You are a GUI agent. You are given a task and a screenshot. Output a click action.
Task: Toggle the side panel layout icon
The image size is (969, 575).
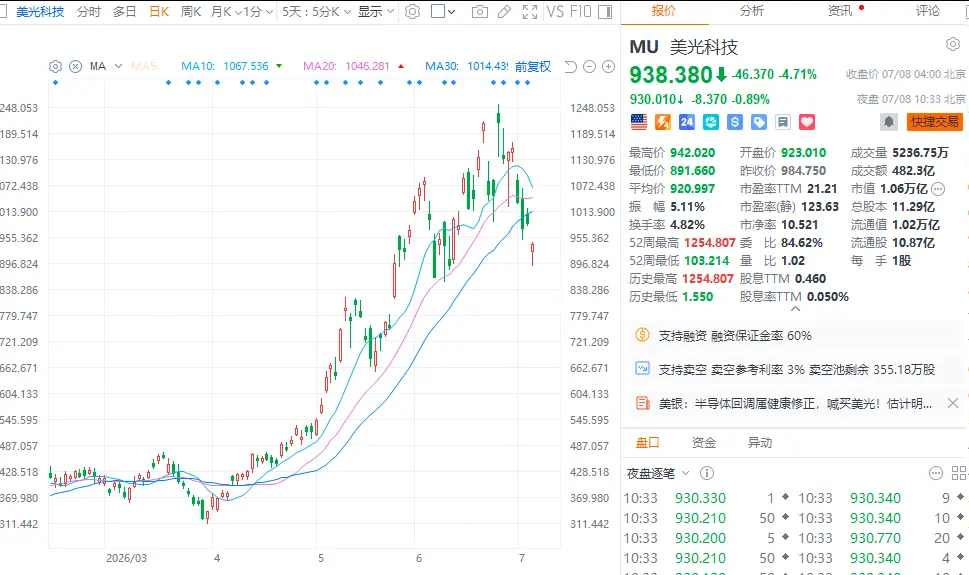click(x=606, y=11)
